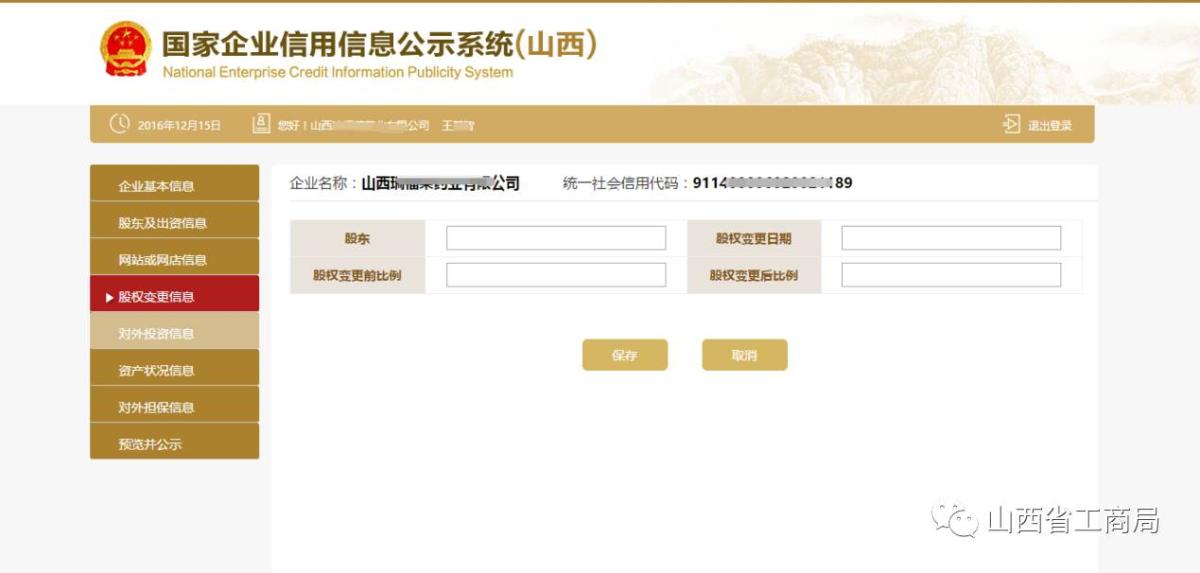Click the WeChat logo watermark
The height and width of the screenshot is (573, 1200).
tap(955, 520)
